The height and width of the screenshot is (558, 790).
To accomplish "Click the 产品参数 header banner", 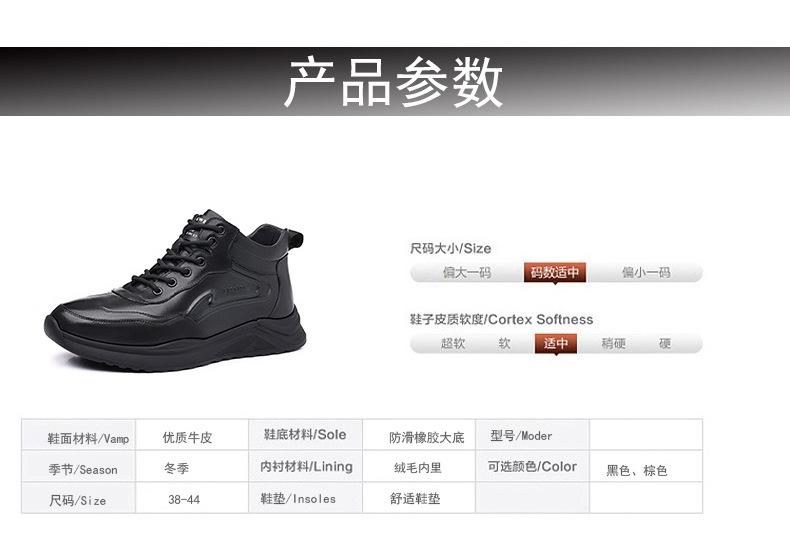I will coord(395,82).
